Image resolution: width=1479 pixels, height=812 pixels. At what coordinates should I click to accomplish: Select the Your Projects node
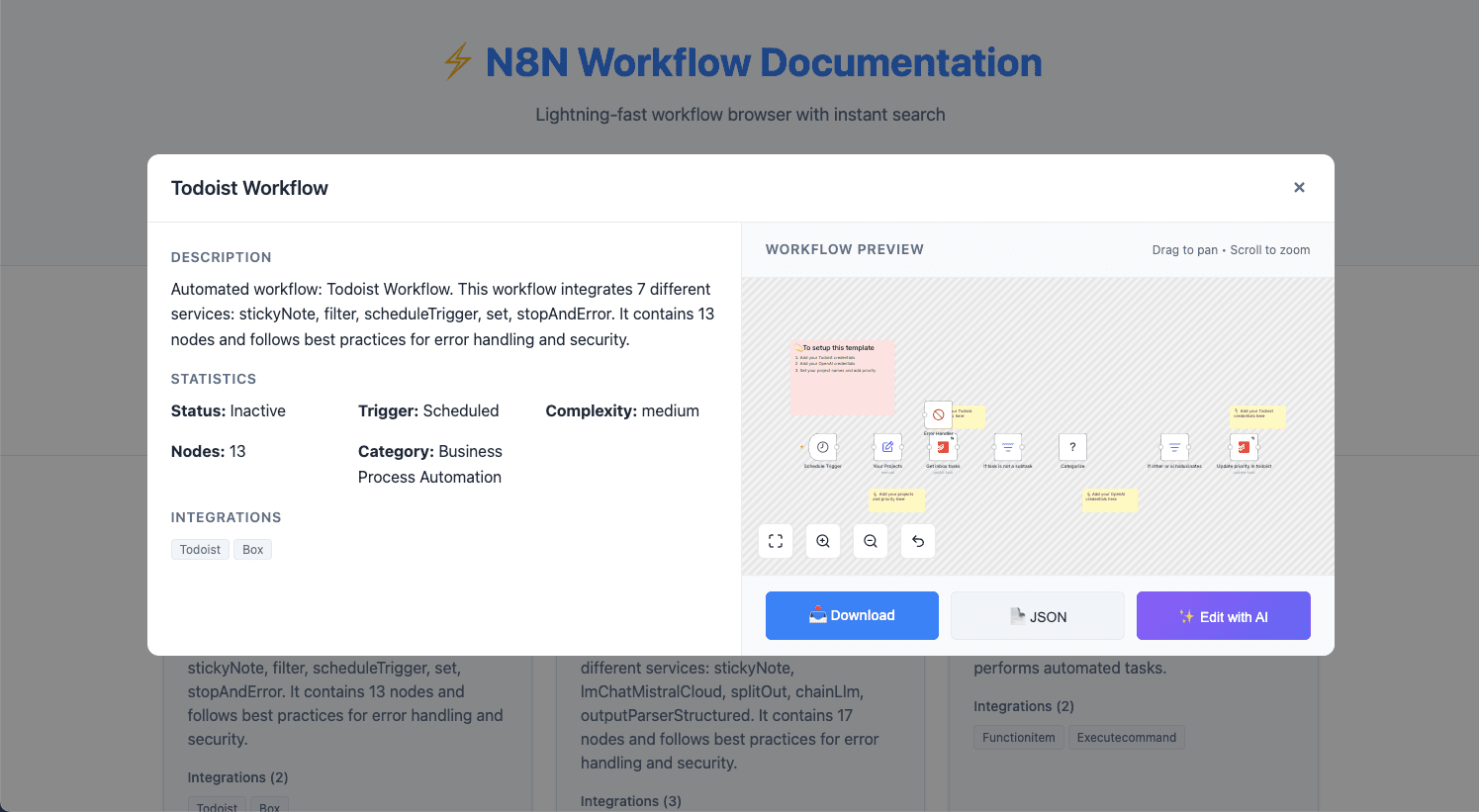point(887,447)
